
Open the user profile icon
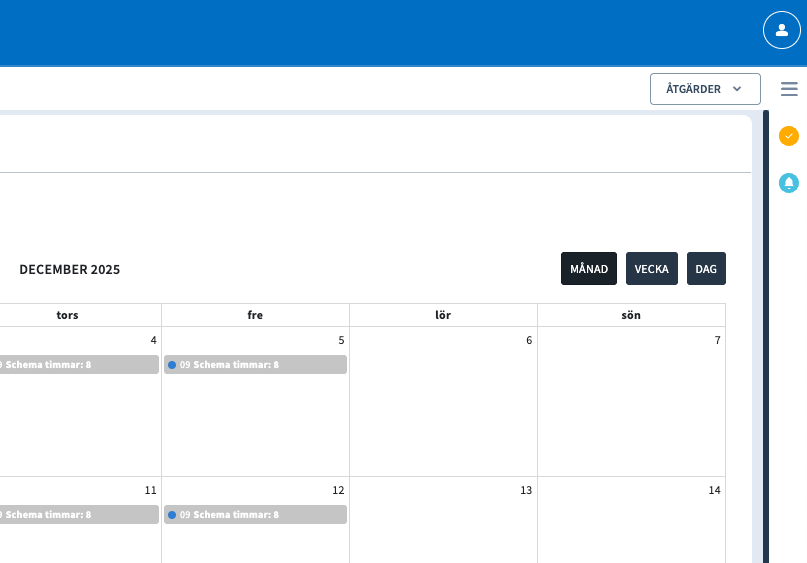pos(782,30)
